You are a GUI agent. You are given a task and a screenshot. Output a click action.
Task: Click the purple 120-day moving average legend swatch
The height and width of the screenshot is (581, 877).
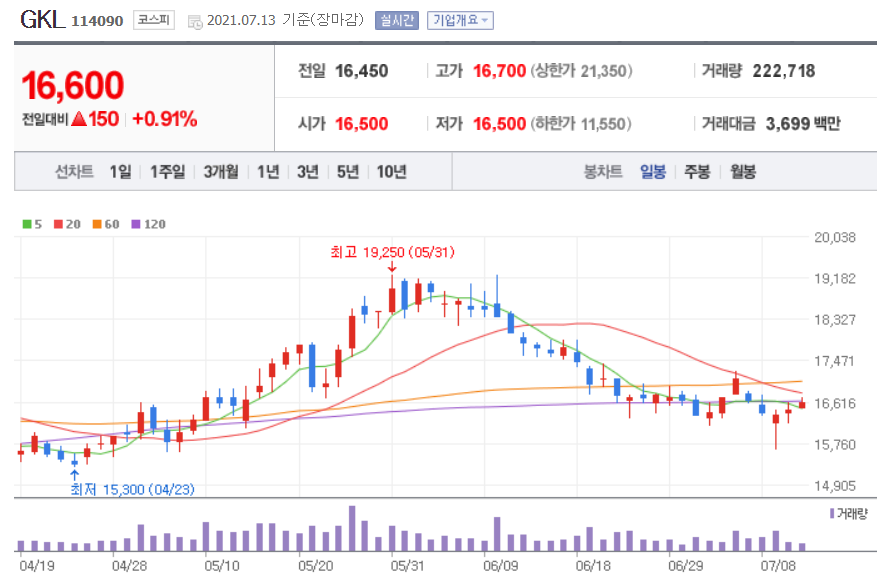point(136,224)
